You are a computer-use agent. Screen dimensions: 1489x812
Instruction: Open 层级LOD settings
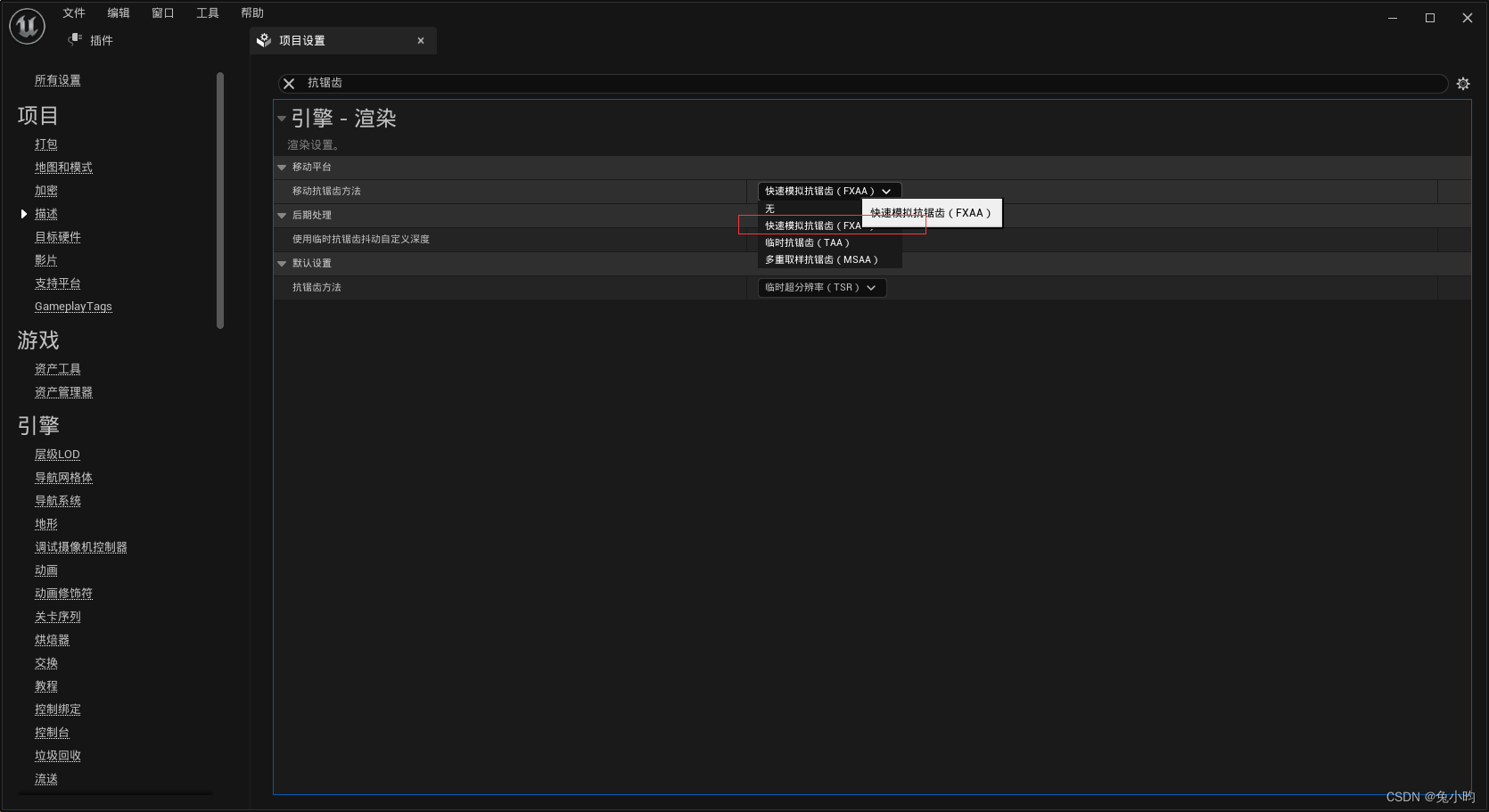click(57, 455)
